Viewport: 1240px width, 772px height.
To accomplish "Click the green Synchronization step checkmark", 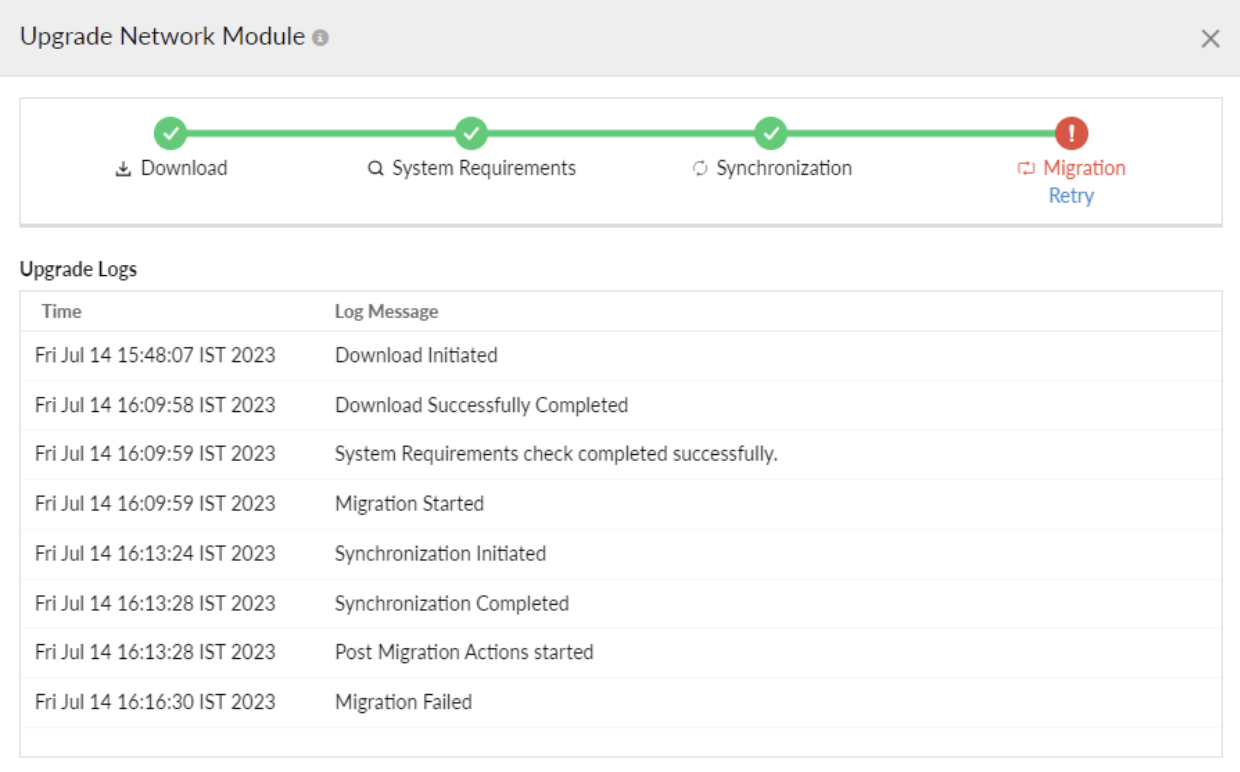I will coord(770,133).
